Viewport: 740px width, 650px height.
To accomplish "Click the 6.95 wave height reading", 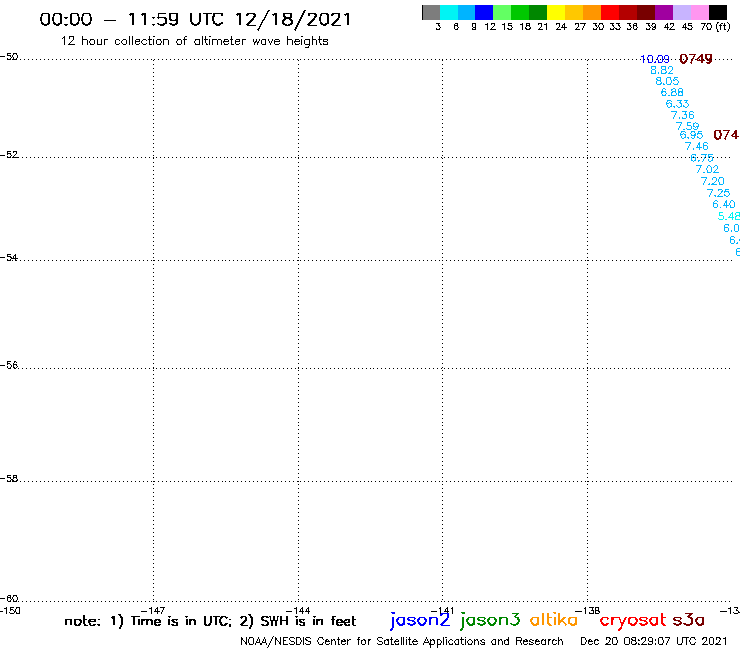I will 691,135.
